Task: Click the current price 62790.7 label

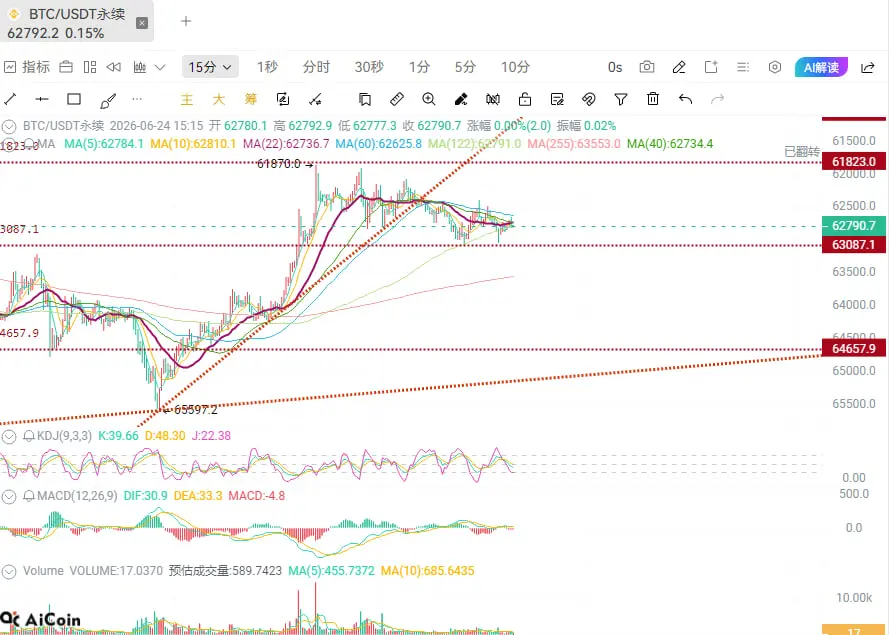Action: click(x=854, y=226)
